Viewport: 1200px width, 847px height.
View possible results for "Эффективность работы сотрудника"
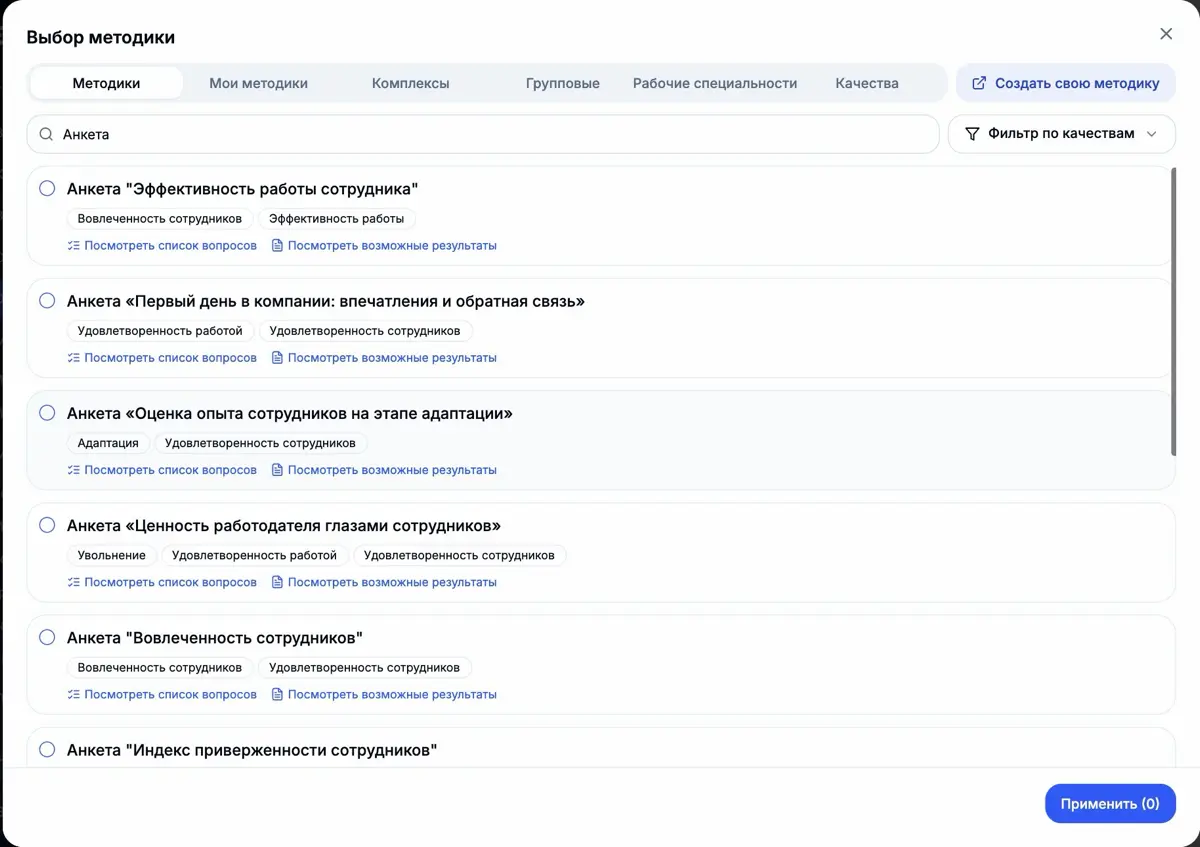(x=384, y=245)
